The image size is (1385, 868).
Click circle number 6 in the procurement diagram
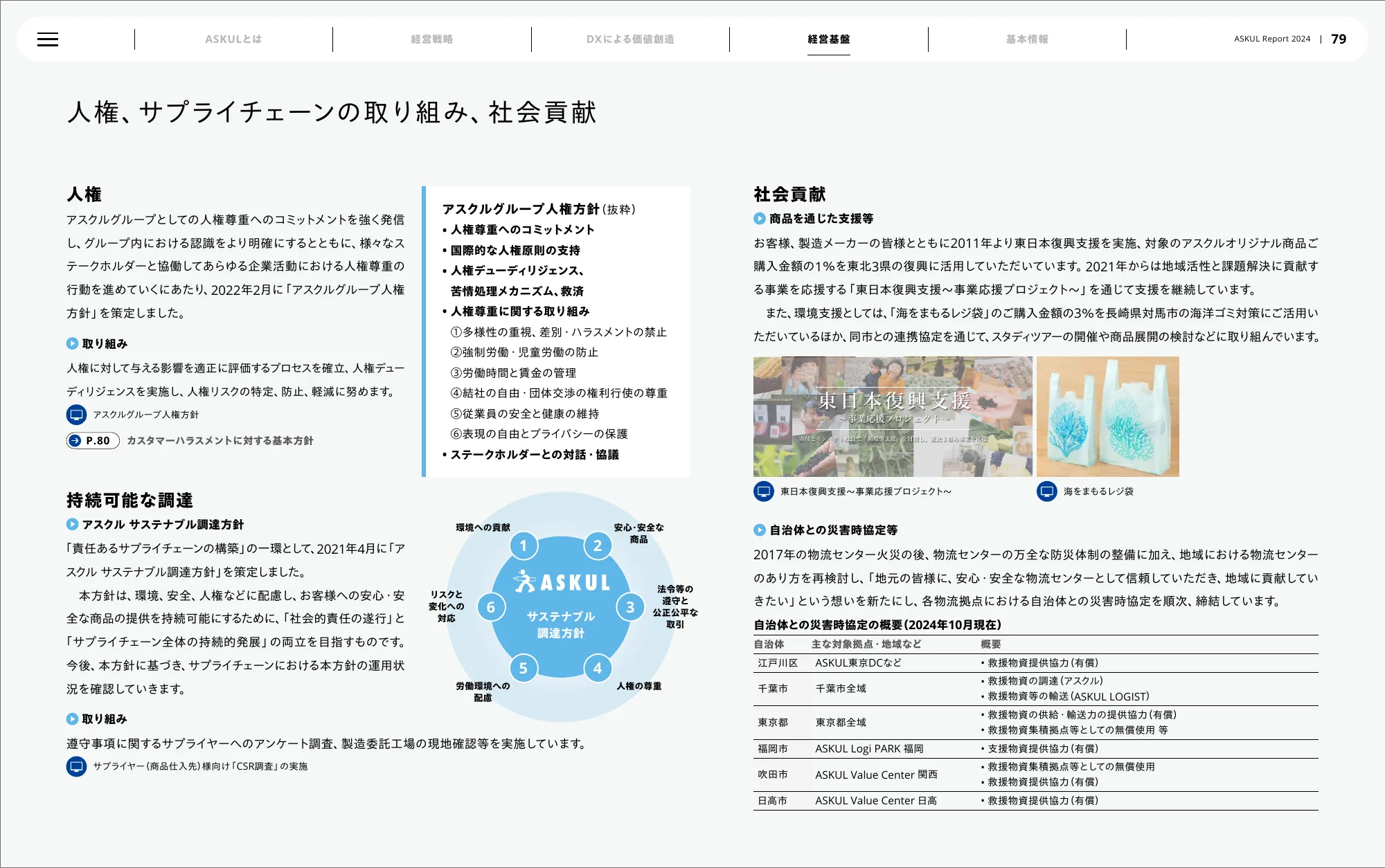tap(491, 607)
